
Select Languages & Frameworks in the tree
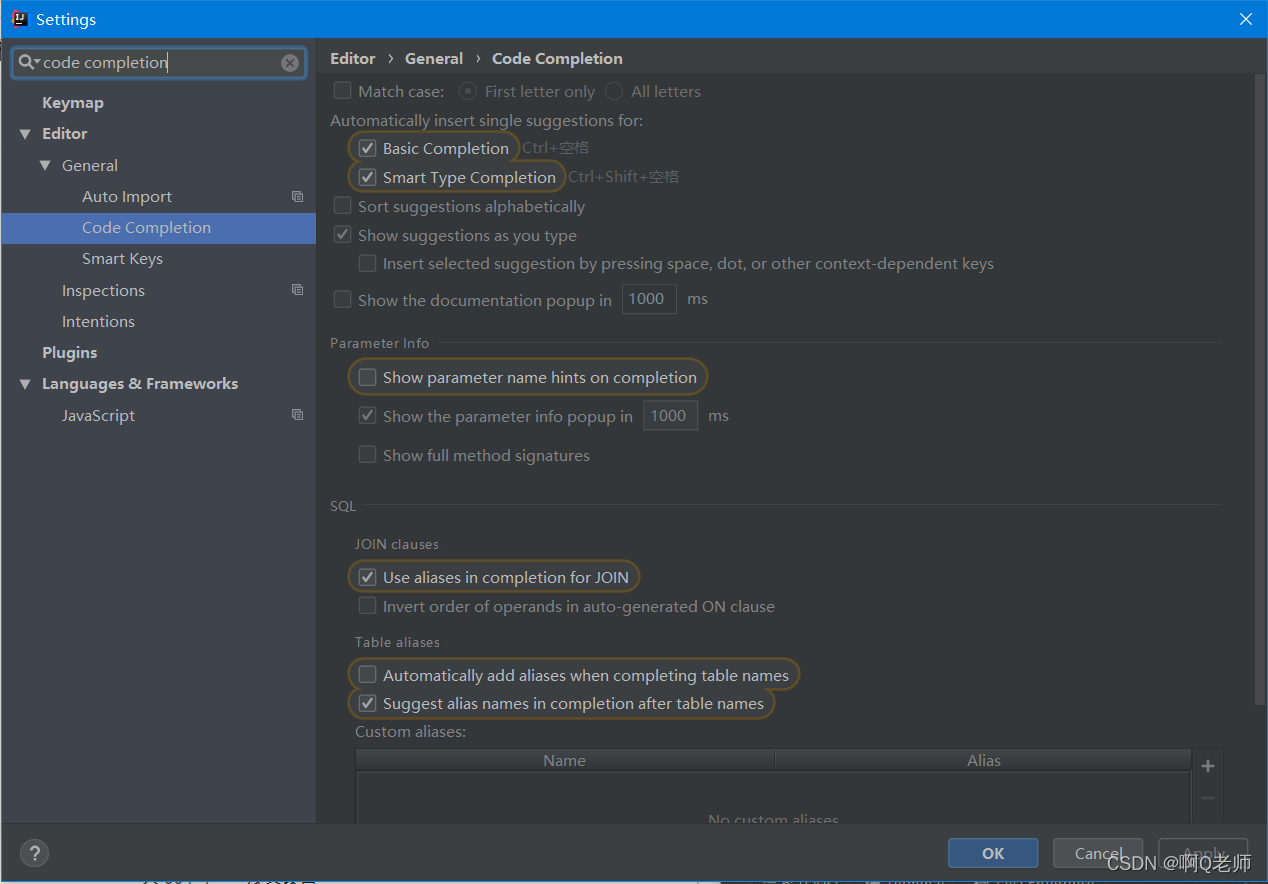pyautogui.click(x=140, y=384)
